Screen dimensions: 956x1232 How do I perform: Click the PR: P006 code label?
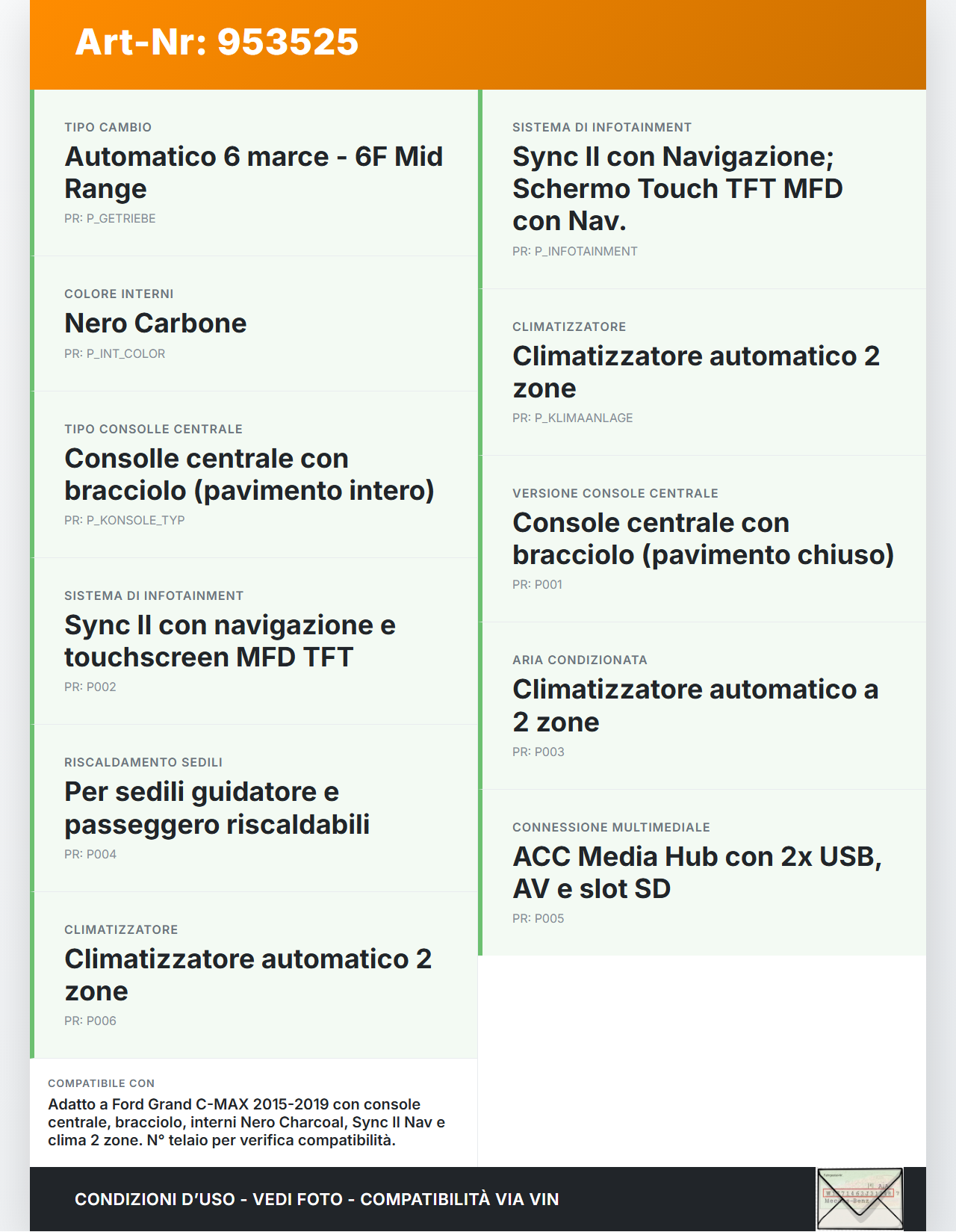tap(90, 1021)
